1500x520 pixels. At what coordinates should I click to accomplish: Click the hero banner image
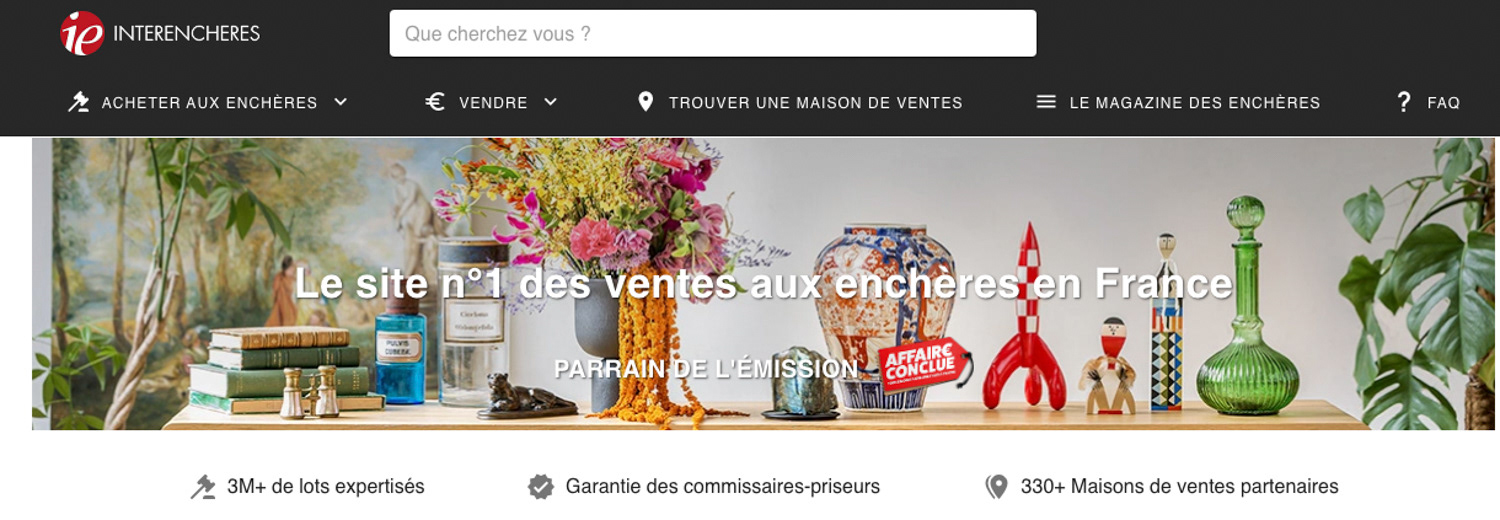coord(763,284)
